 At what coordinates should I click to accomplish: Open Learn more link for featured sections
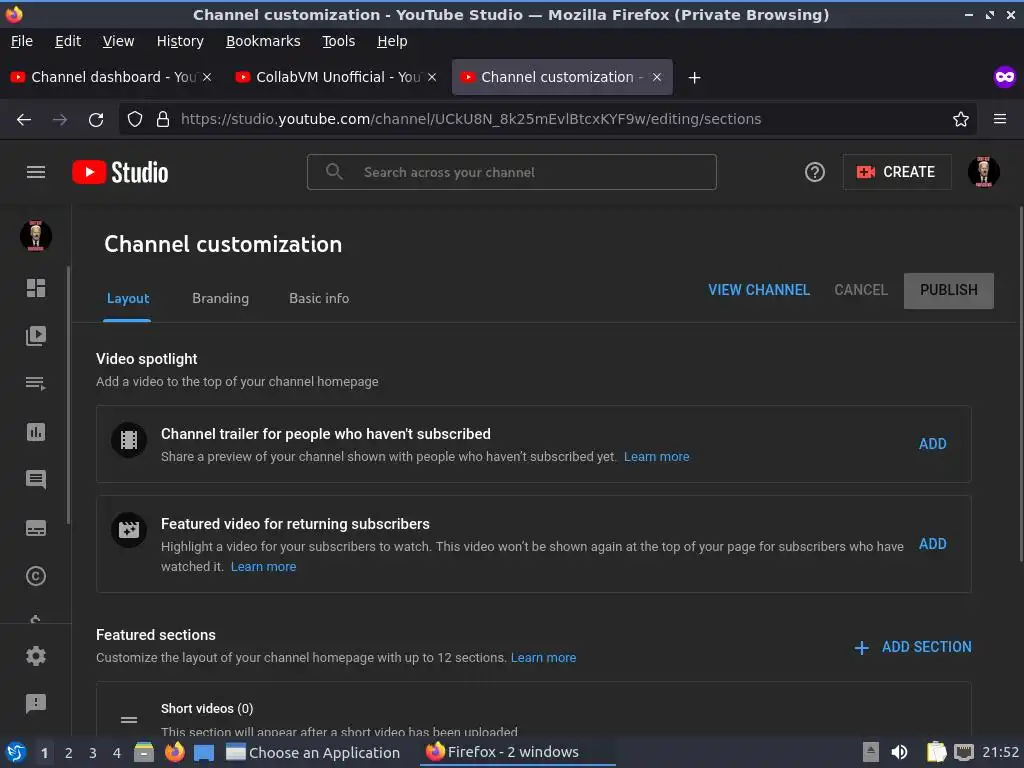coord(543,658)
